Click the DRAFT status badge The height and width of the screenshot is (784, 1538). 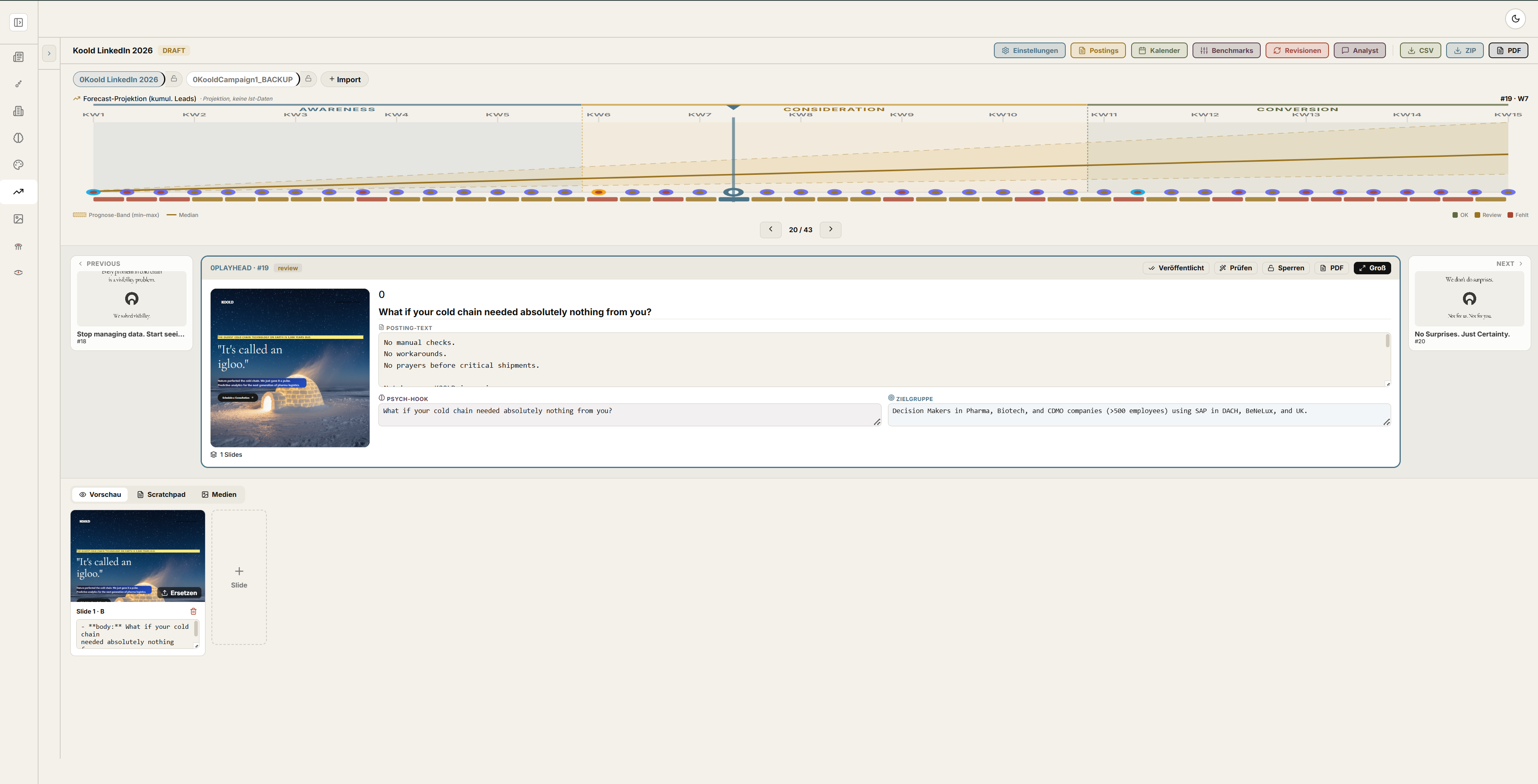click(x=174, y=51)
